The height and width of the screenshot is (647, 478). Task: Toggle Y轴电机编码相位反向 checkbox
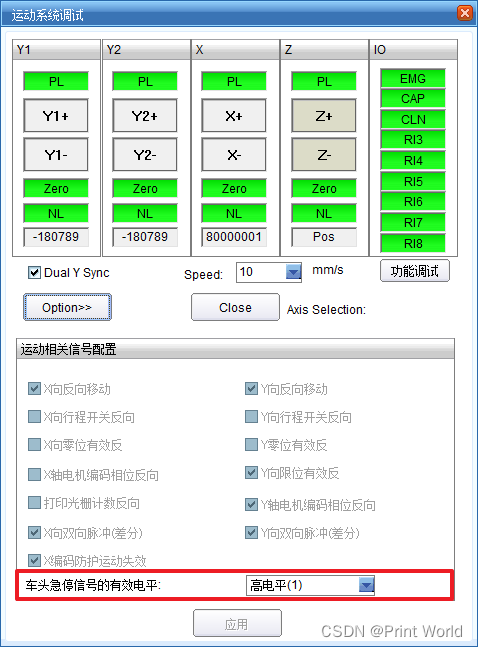[x=251, y=504]
